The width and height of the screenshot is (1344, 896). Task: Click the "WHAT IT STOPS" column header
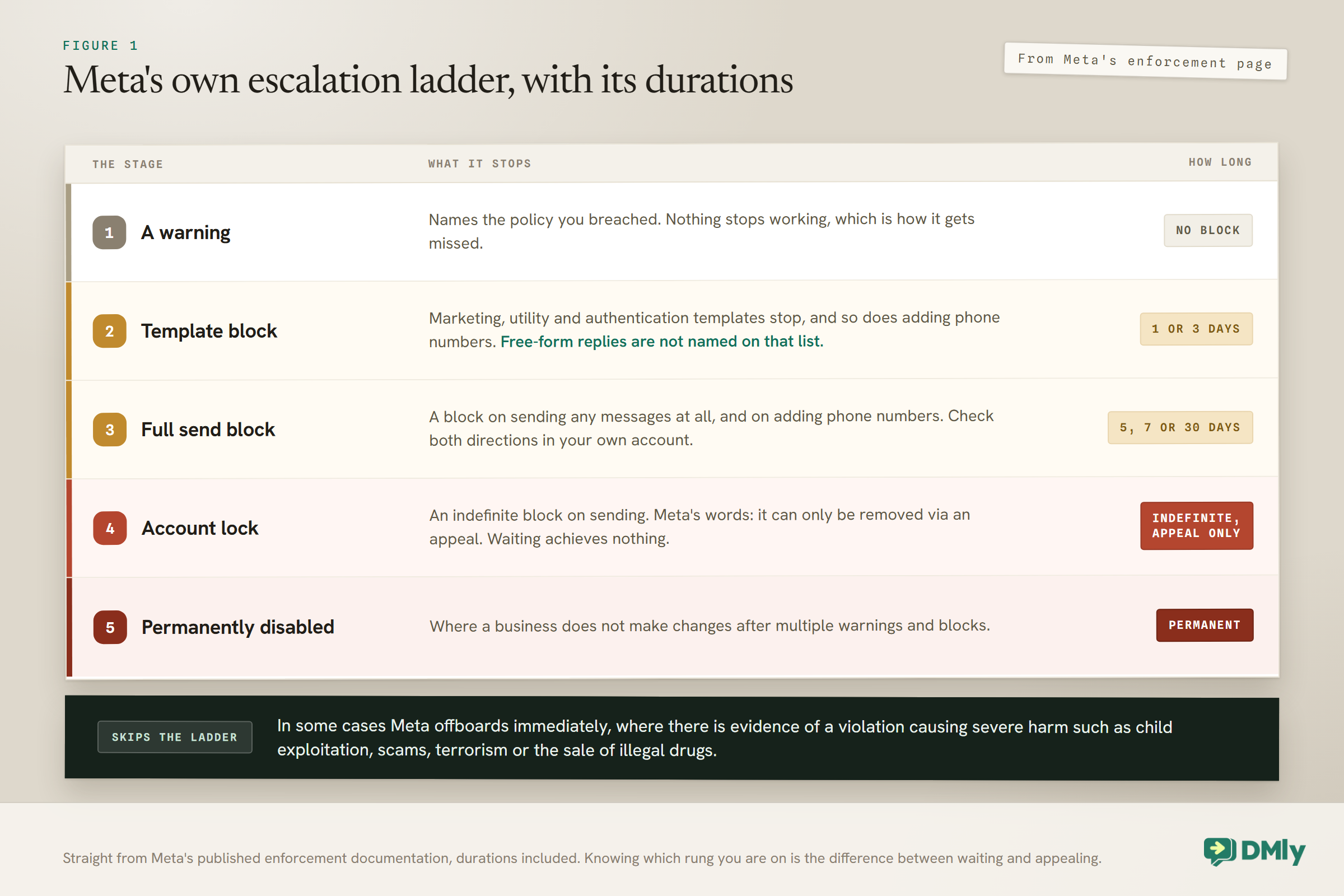pos(479,164)
